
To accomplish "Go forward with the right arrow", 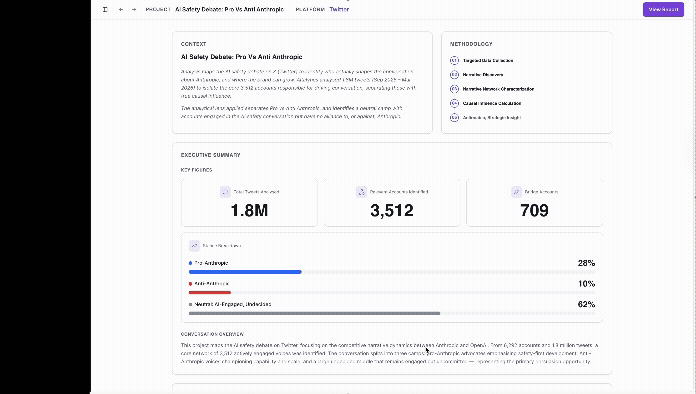I will coord(134,9).
